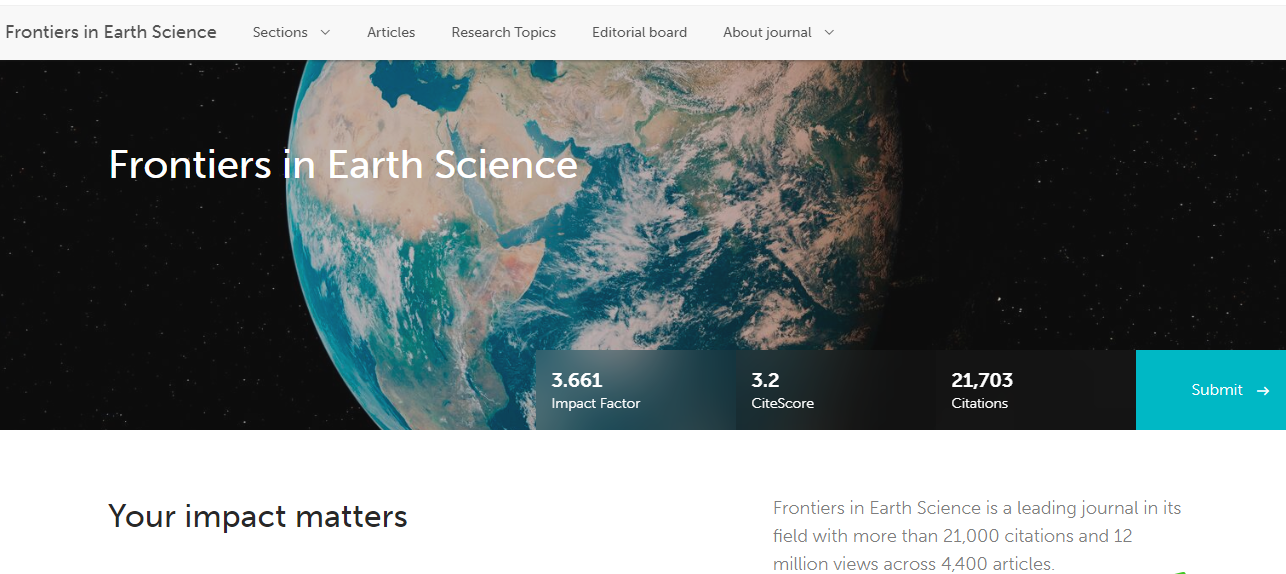Viewport: 1286px width, 574px height.
Task: Open the Sections menu
Action: pos(281,32)
